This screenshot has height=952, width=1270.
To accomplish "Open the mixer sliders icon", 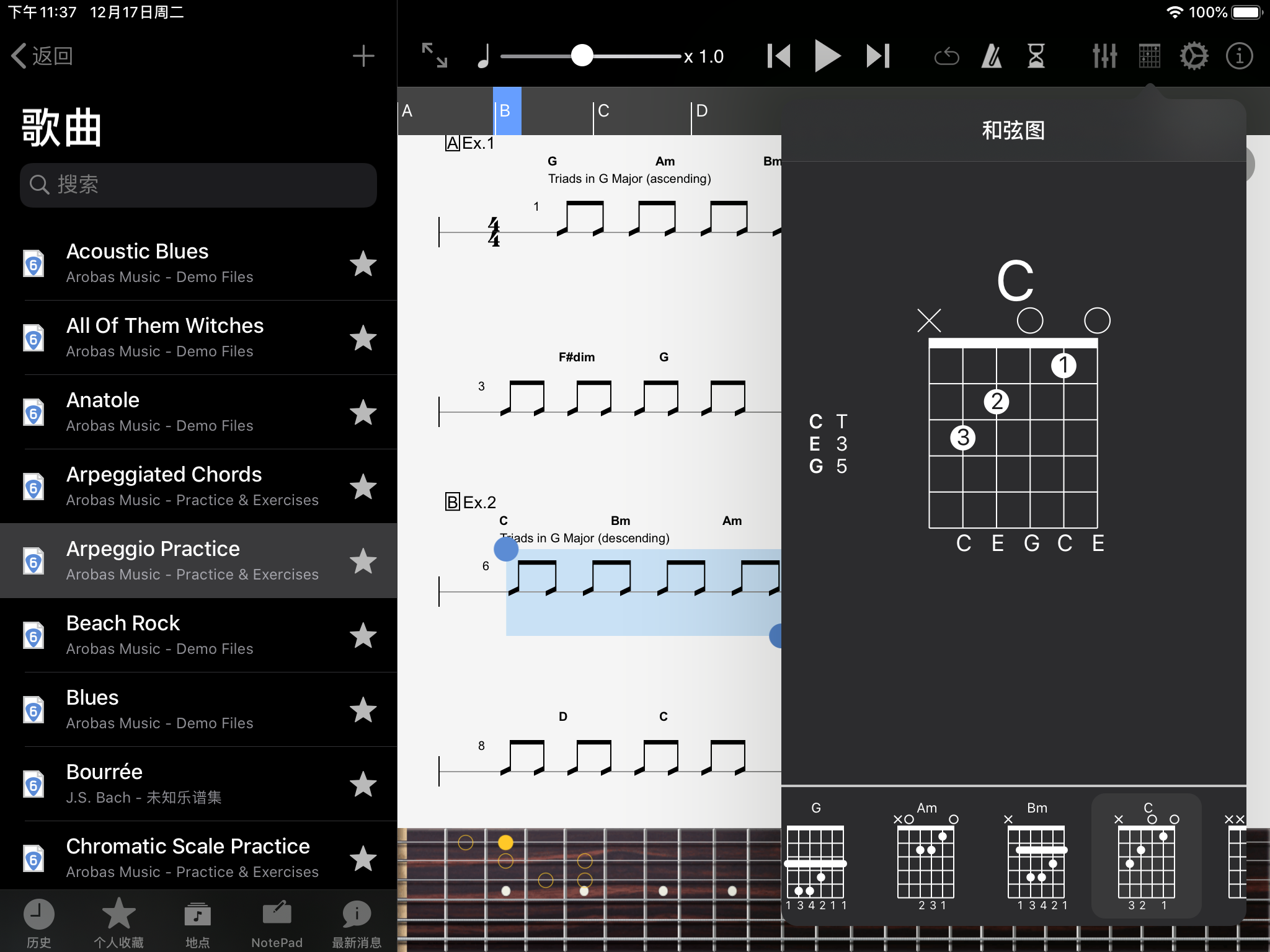I will tap(1104, 56).
